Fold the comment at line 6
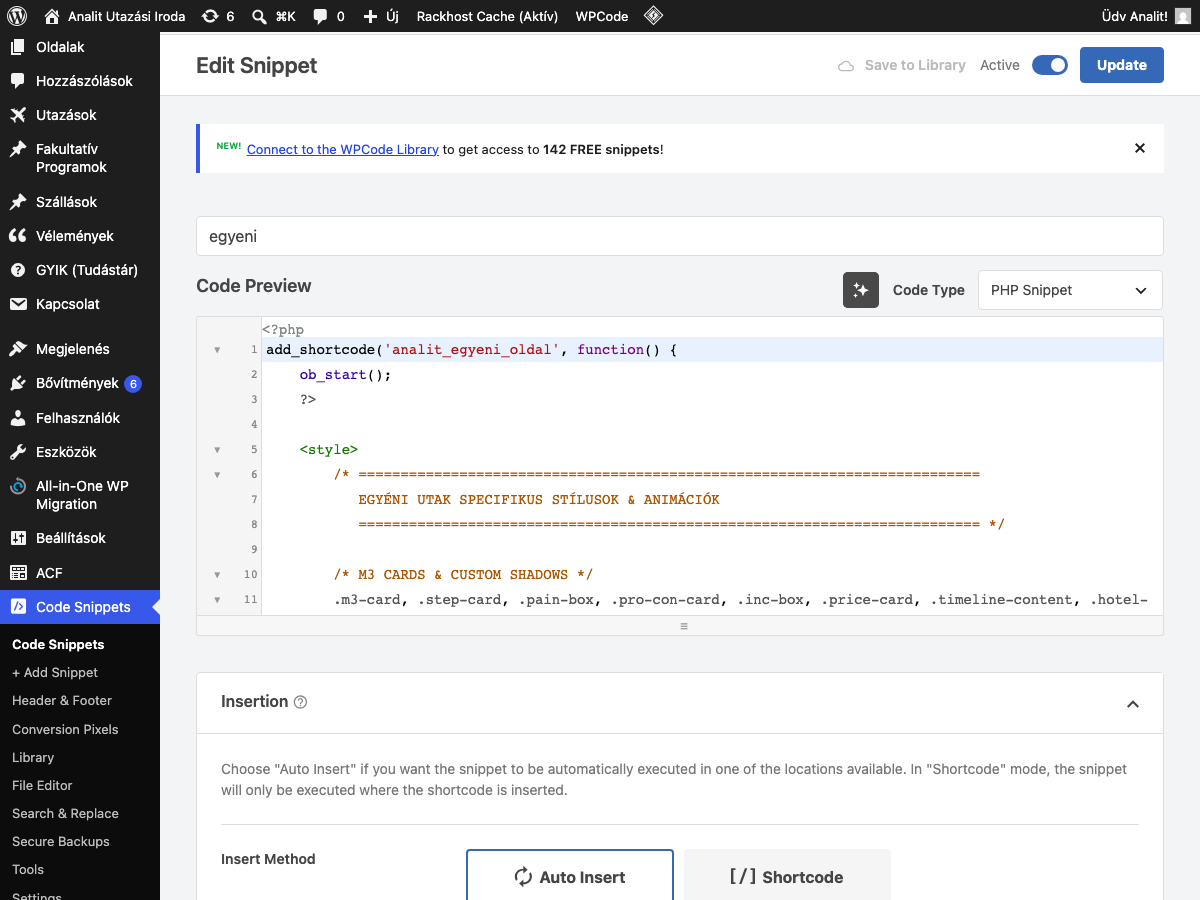The height and width of the screenshot is (900, 1200). [217, 475]
